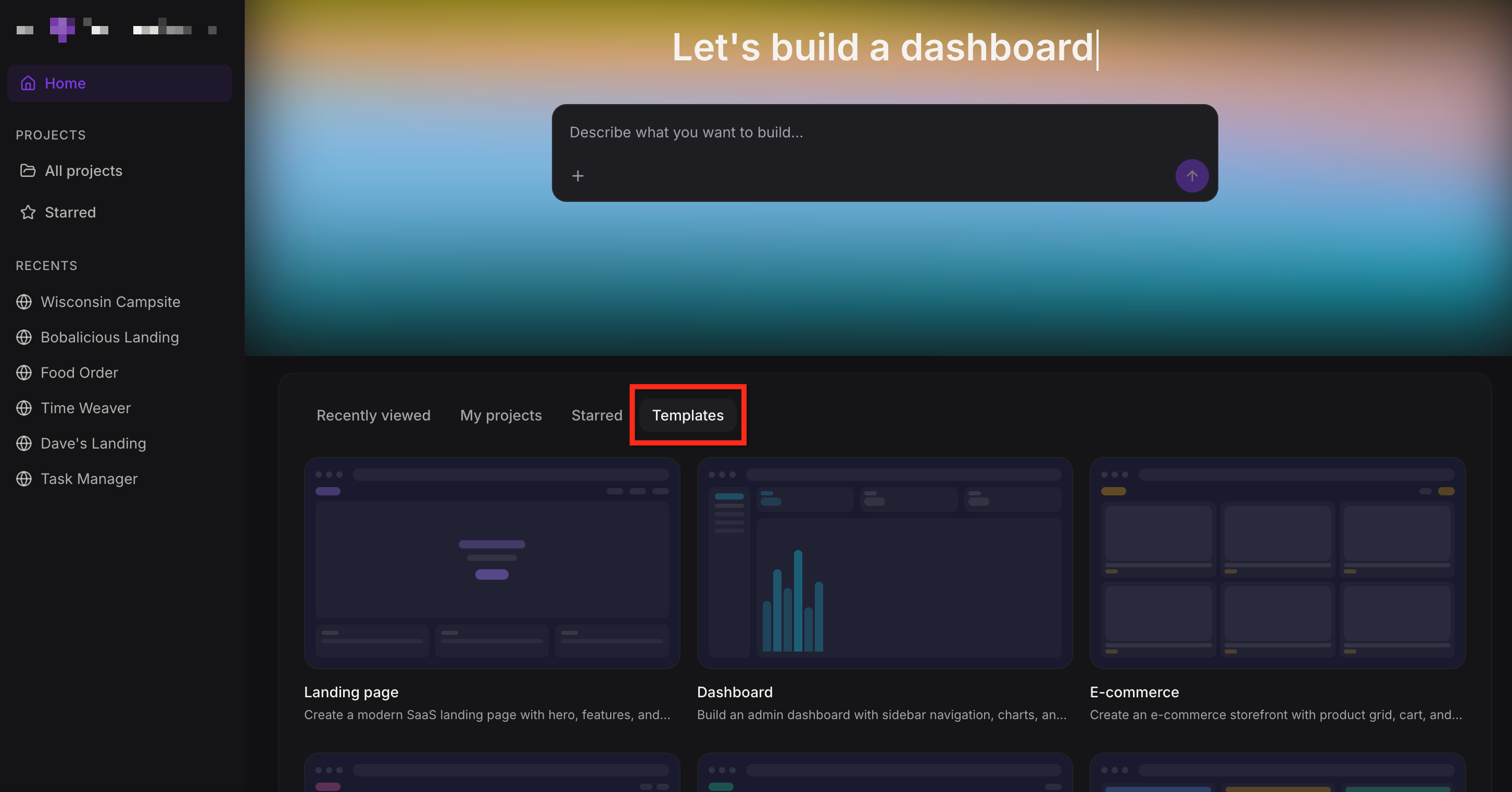Screen dimensions: 1512x792
Task: Switch to the My projects tab
Action: [501, 415]
